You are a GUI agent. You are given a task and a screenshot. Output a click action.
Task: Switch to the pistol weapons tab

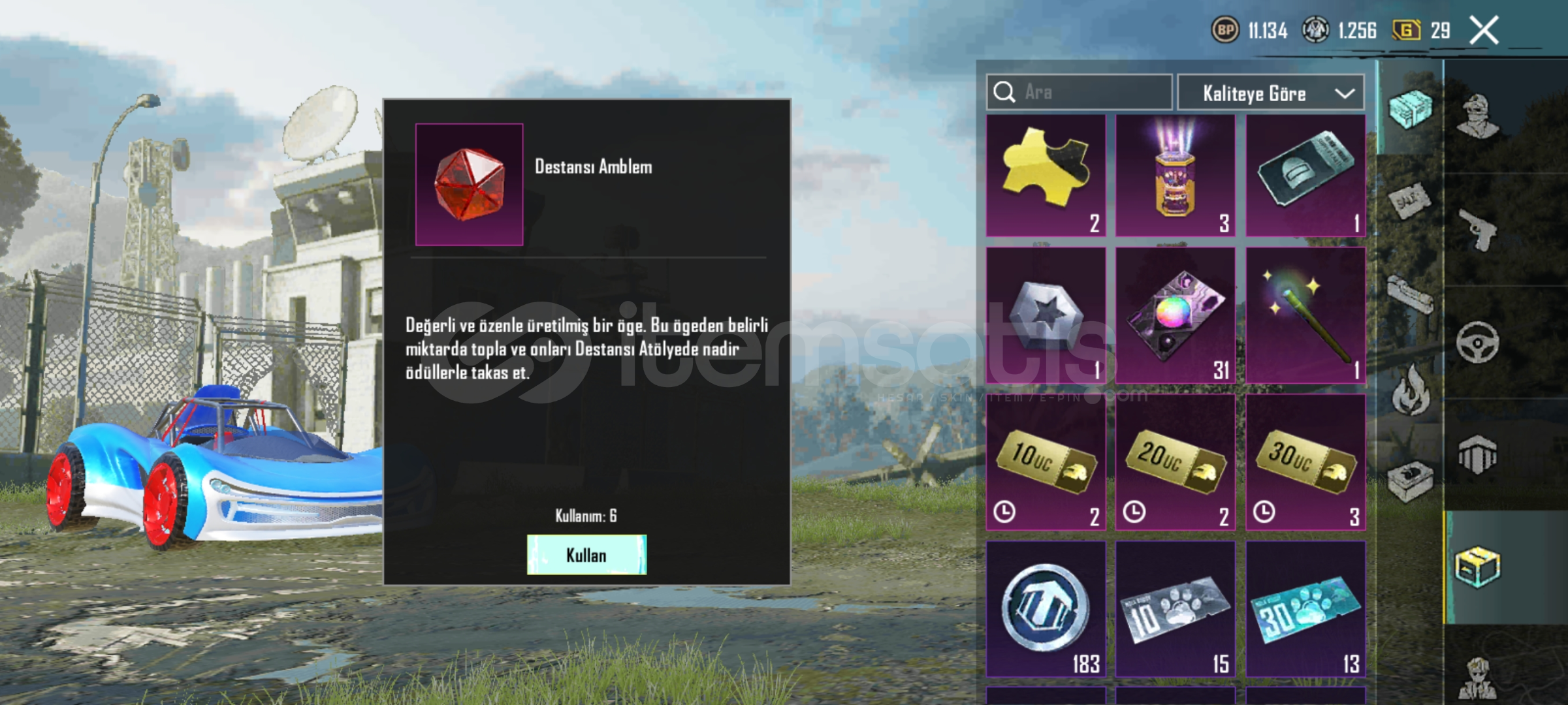[x=1478, y=230]
